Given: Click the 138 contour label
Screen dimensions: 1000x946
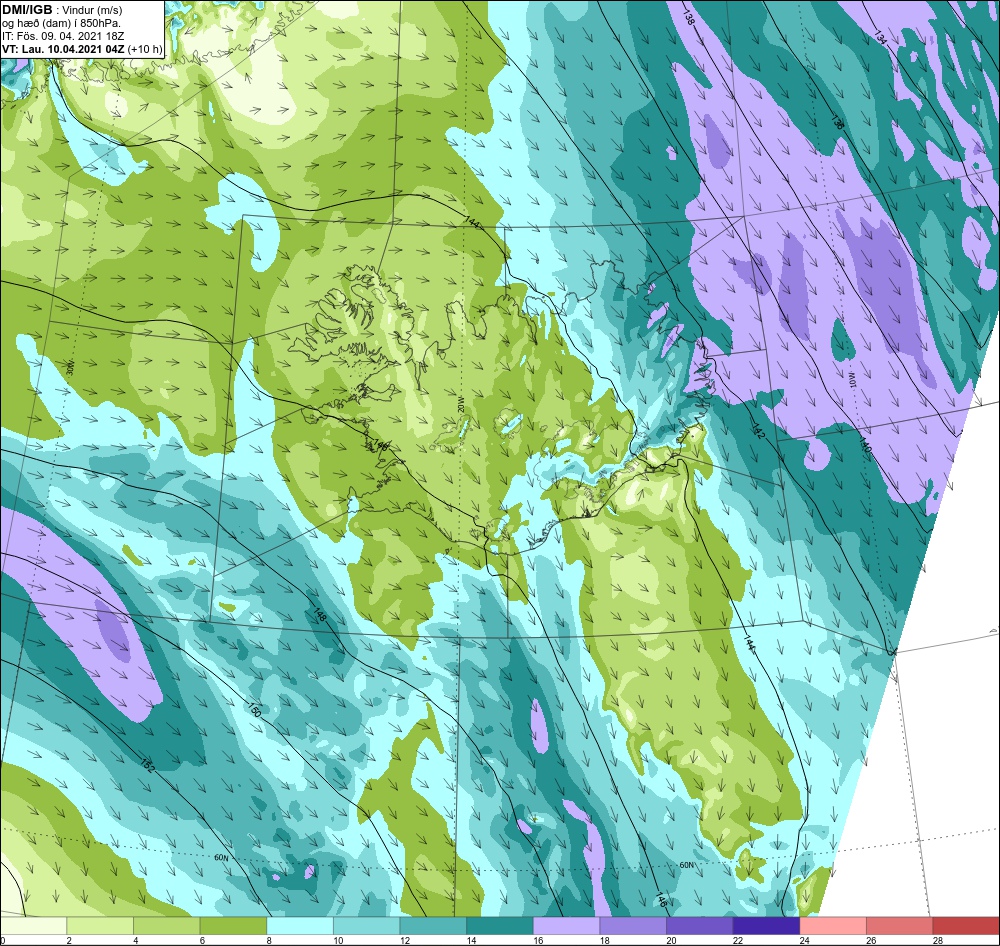Looking at the screenshot, I should coord(688,17).
